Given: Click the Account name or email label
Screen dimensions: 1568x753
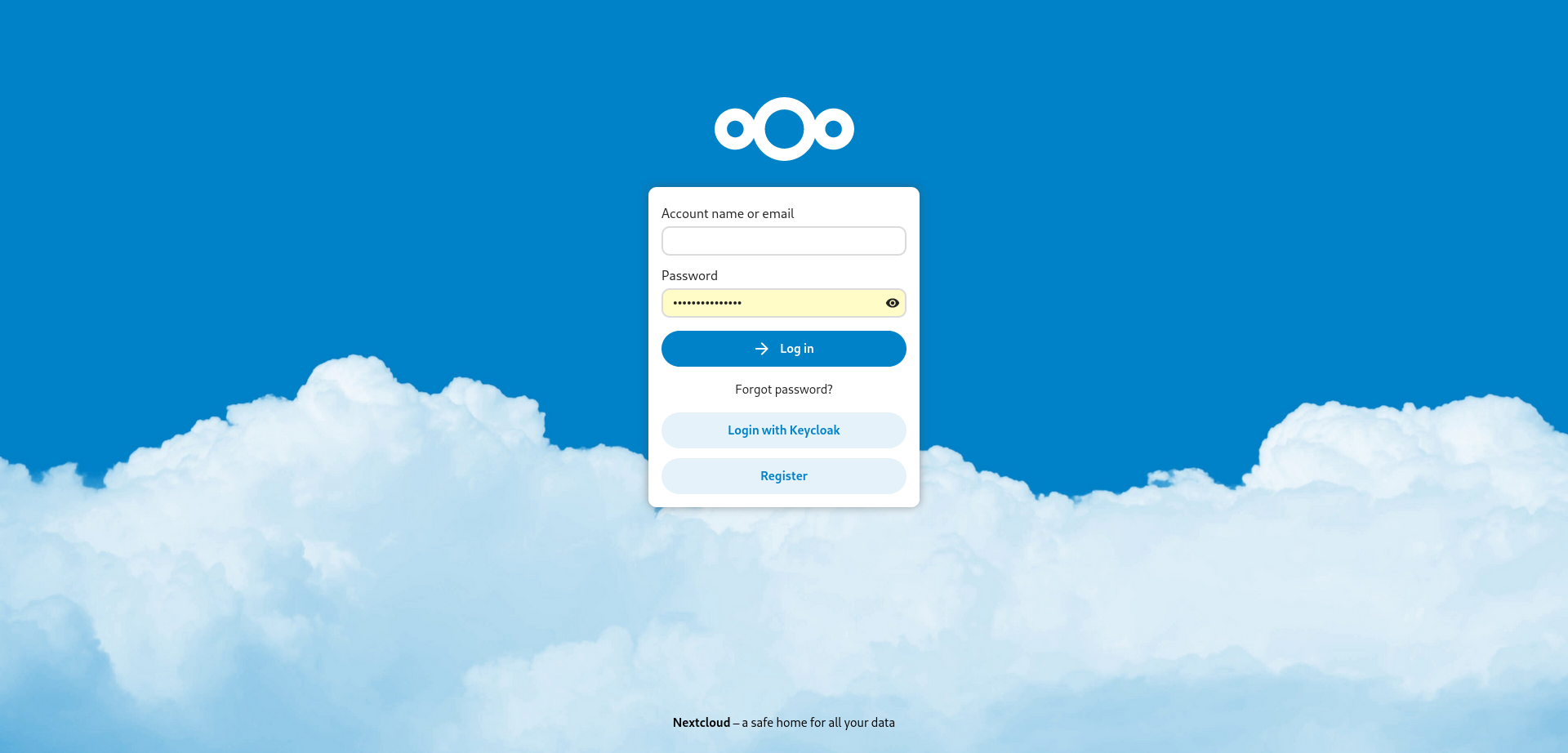Looking at the screenshot, I should (x=728, y=213).
